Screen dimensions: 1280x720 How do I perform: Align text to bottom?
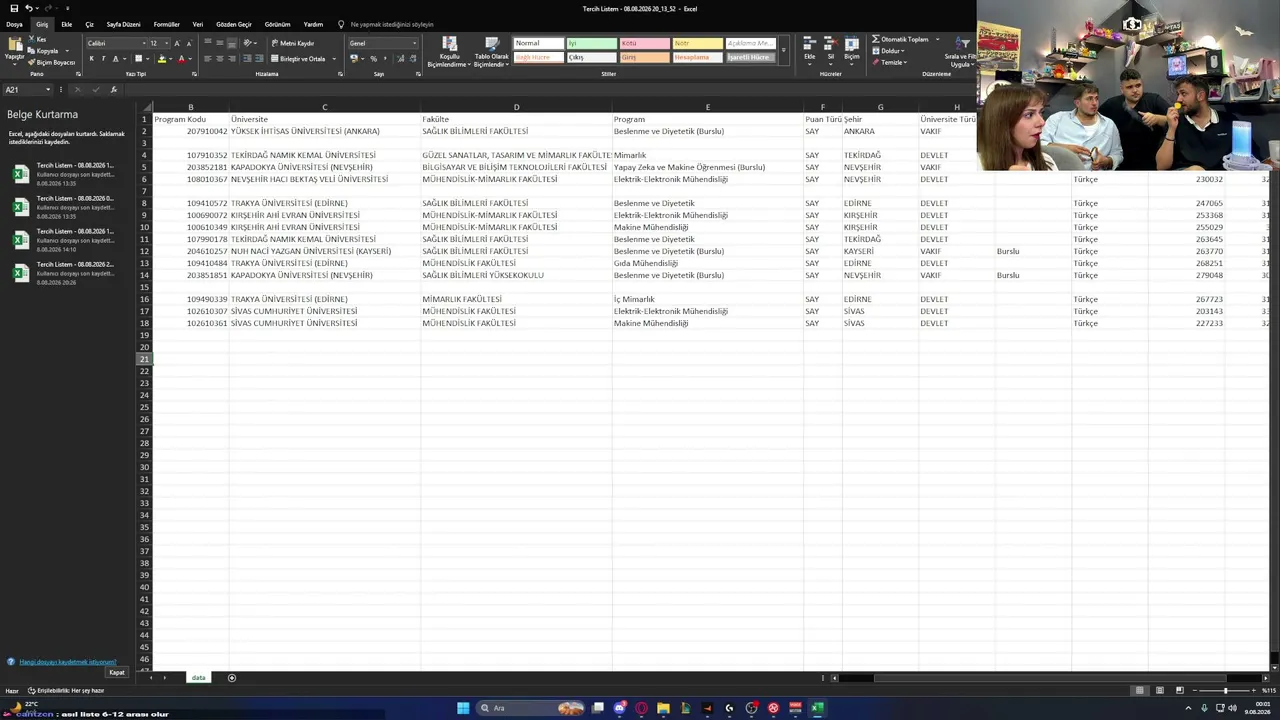[232, 43]
